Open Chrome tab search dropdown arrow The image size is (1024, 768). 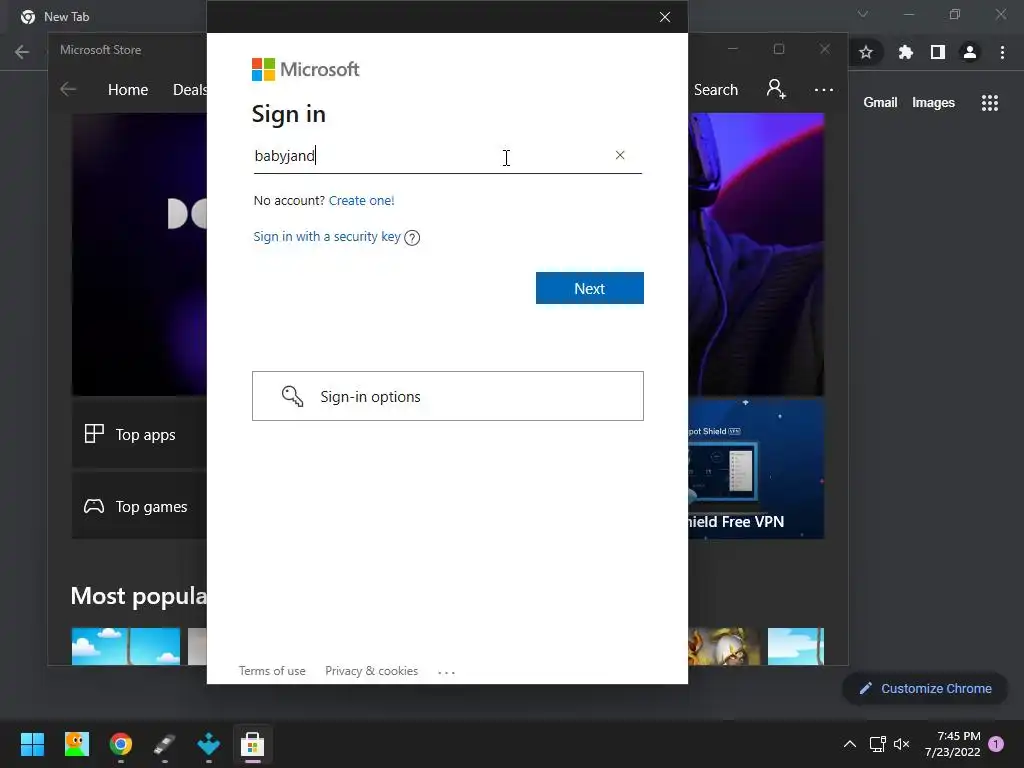(863, 14)
